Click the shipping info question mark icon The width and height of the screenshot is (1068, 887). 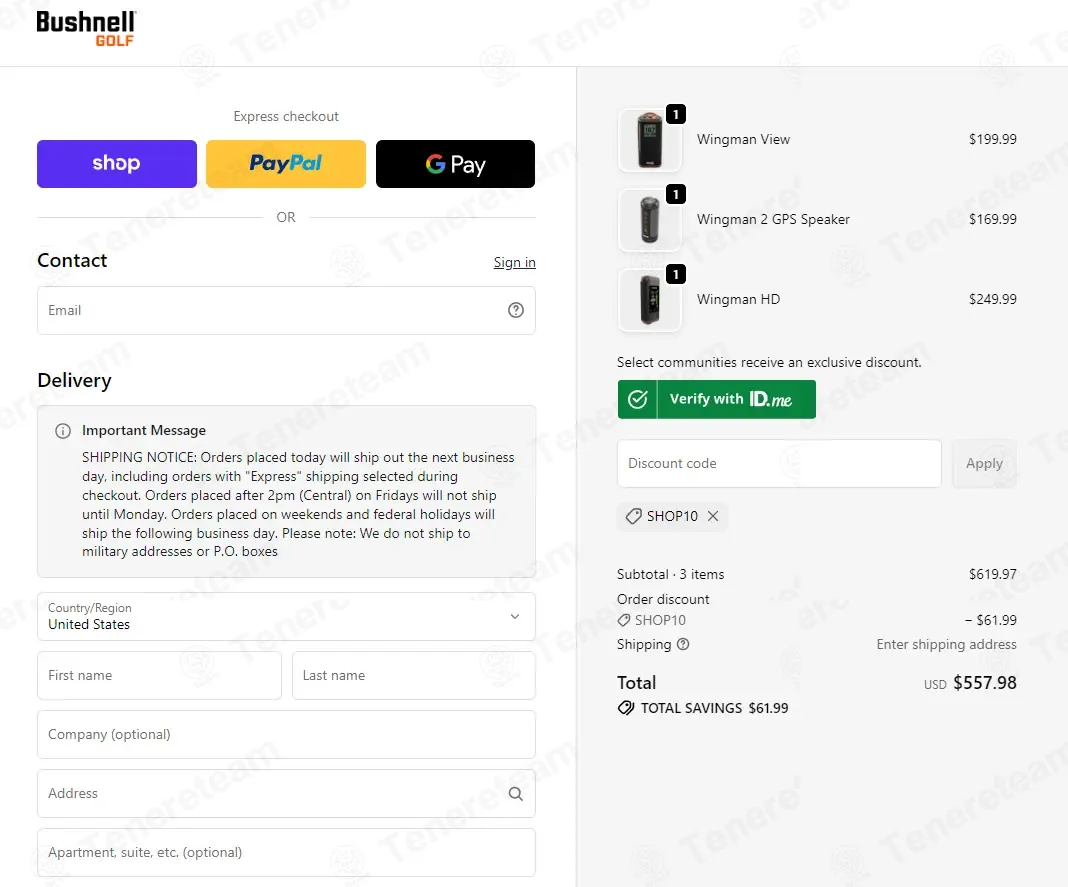682,644
